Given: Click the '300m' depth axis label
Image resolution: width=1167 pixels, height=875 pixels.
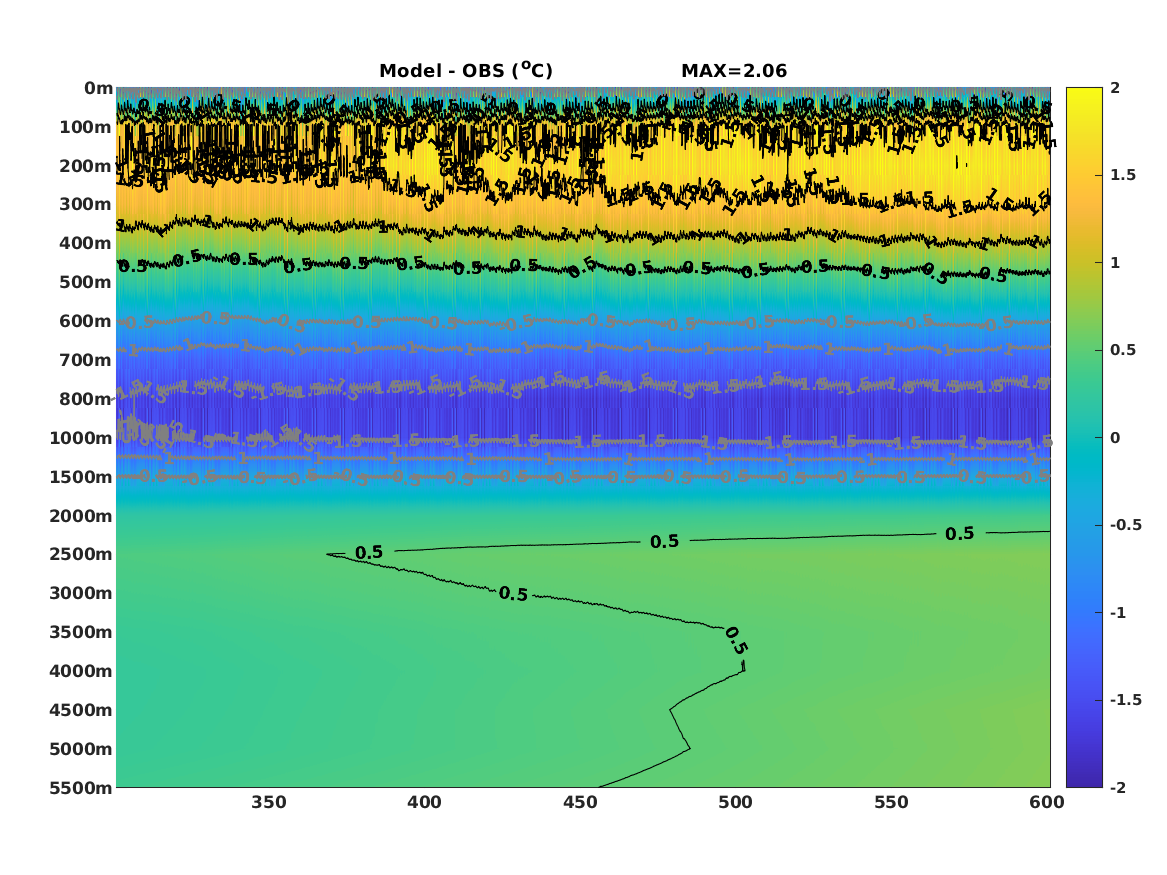Looking at the screenshot, I should [86, 205].
